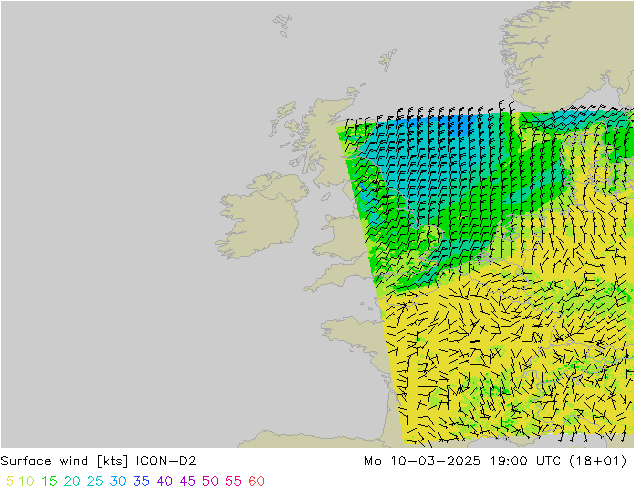The height and width of the screenshot is (490, 634).
Task: Select the 25 kts cyan legend value
Action: point(95,481)
